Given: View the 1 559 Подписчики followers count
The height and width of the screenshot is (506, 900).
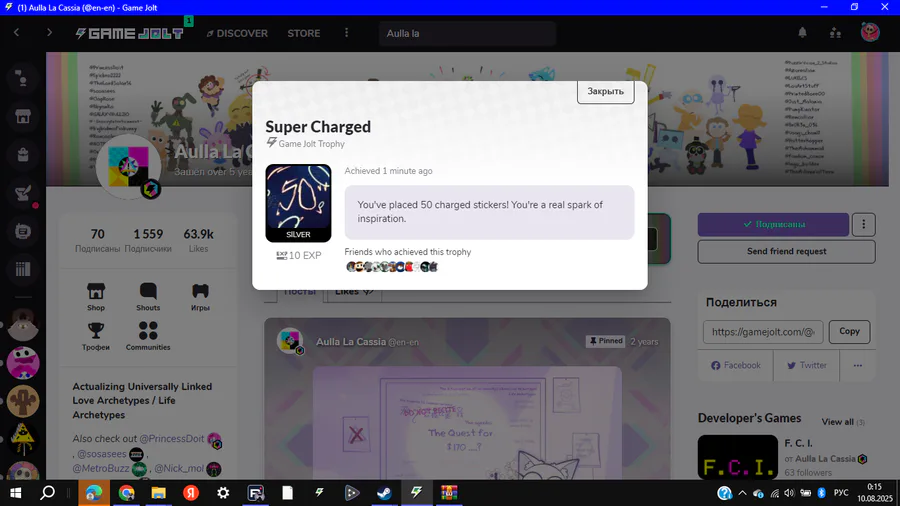Looking at the screenshot, I should click(x=148, y=240).
